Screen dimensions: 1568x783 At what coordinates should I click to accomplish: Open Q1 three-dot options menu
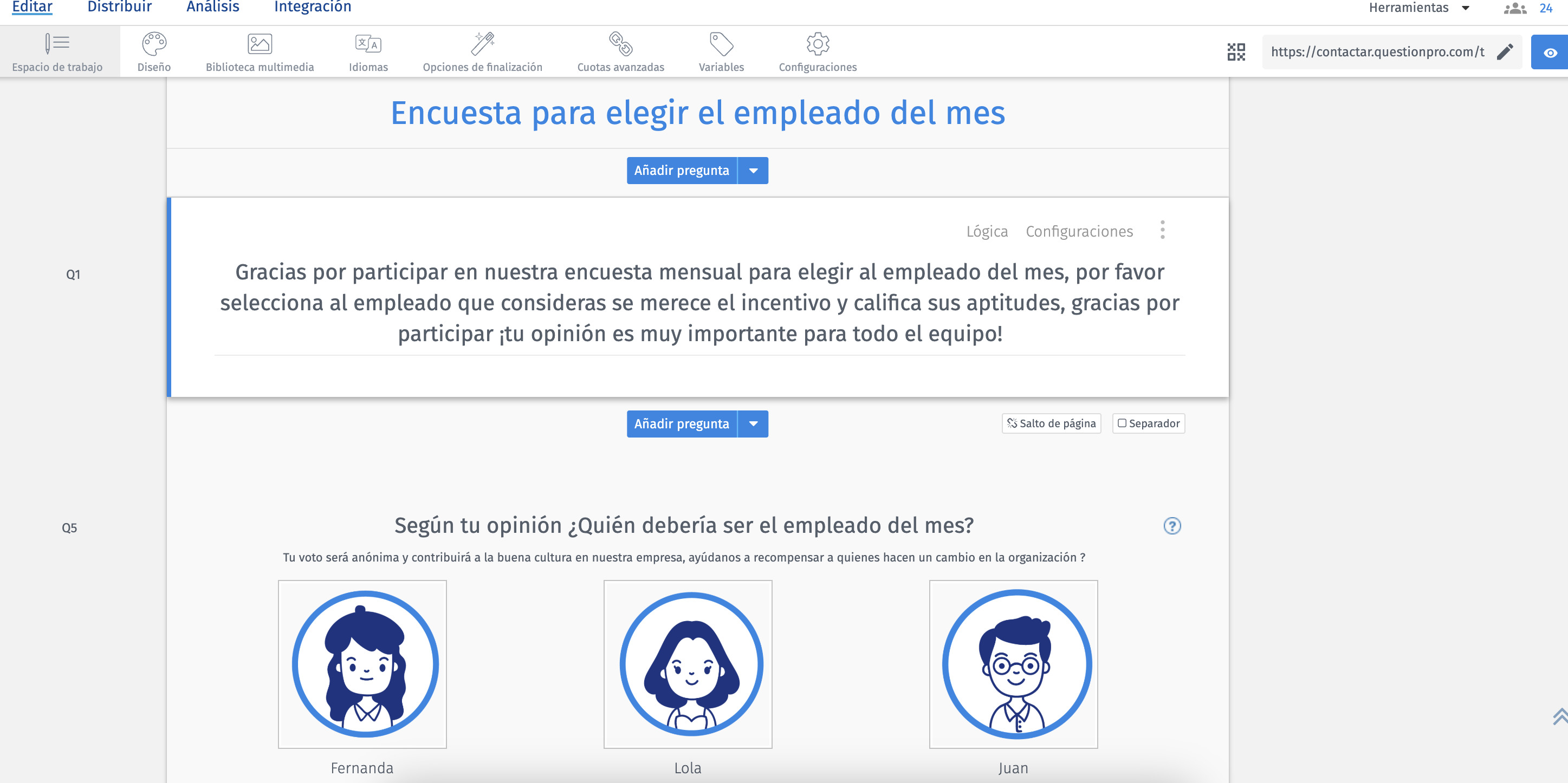pyautogui.click(x=1162, y=230)
